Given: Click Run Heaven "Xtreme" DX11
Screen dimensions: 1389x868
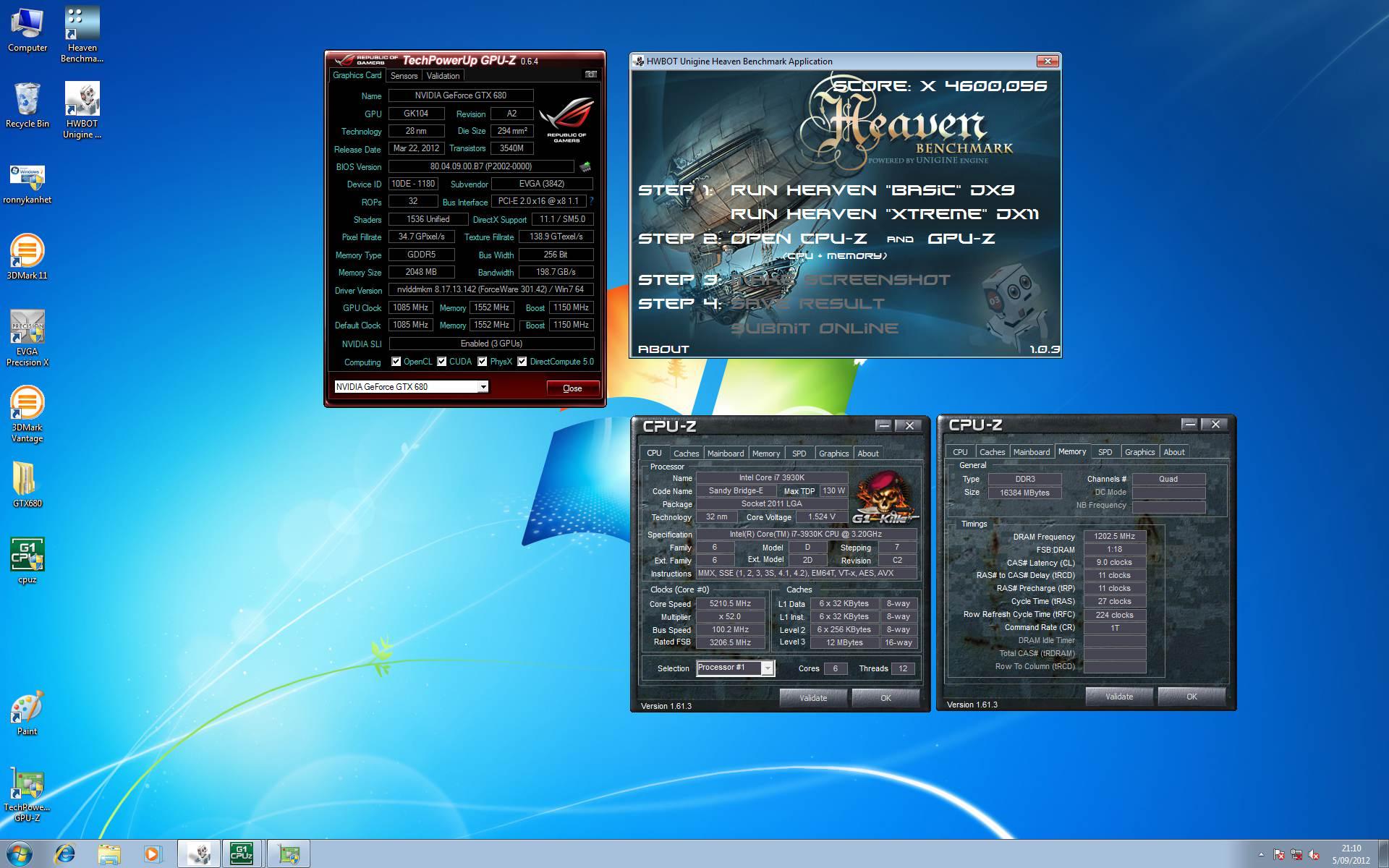Looking at the screenshot, I should tap(885, 214).
